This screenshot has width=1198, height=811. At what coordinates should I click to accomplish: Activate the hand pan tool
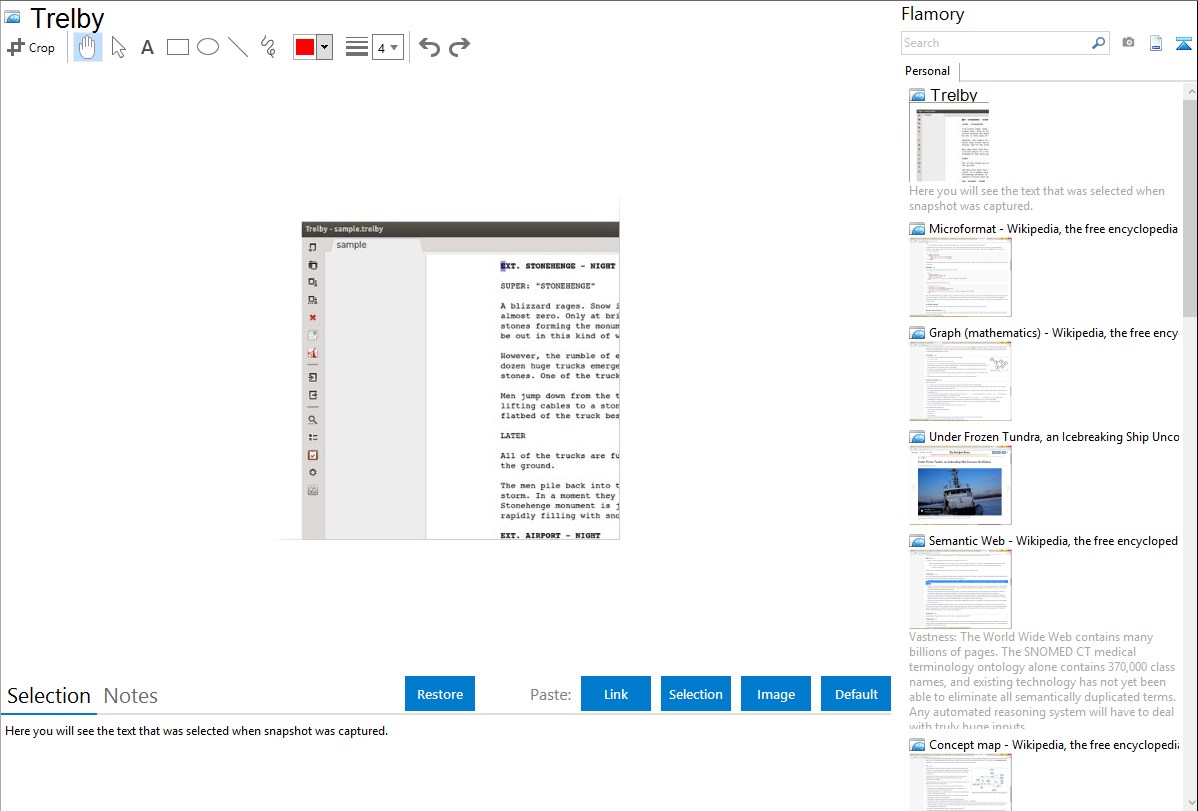tap(87, 47)
